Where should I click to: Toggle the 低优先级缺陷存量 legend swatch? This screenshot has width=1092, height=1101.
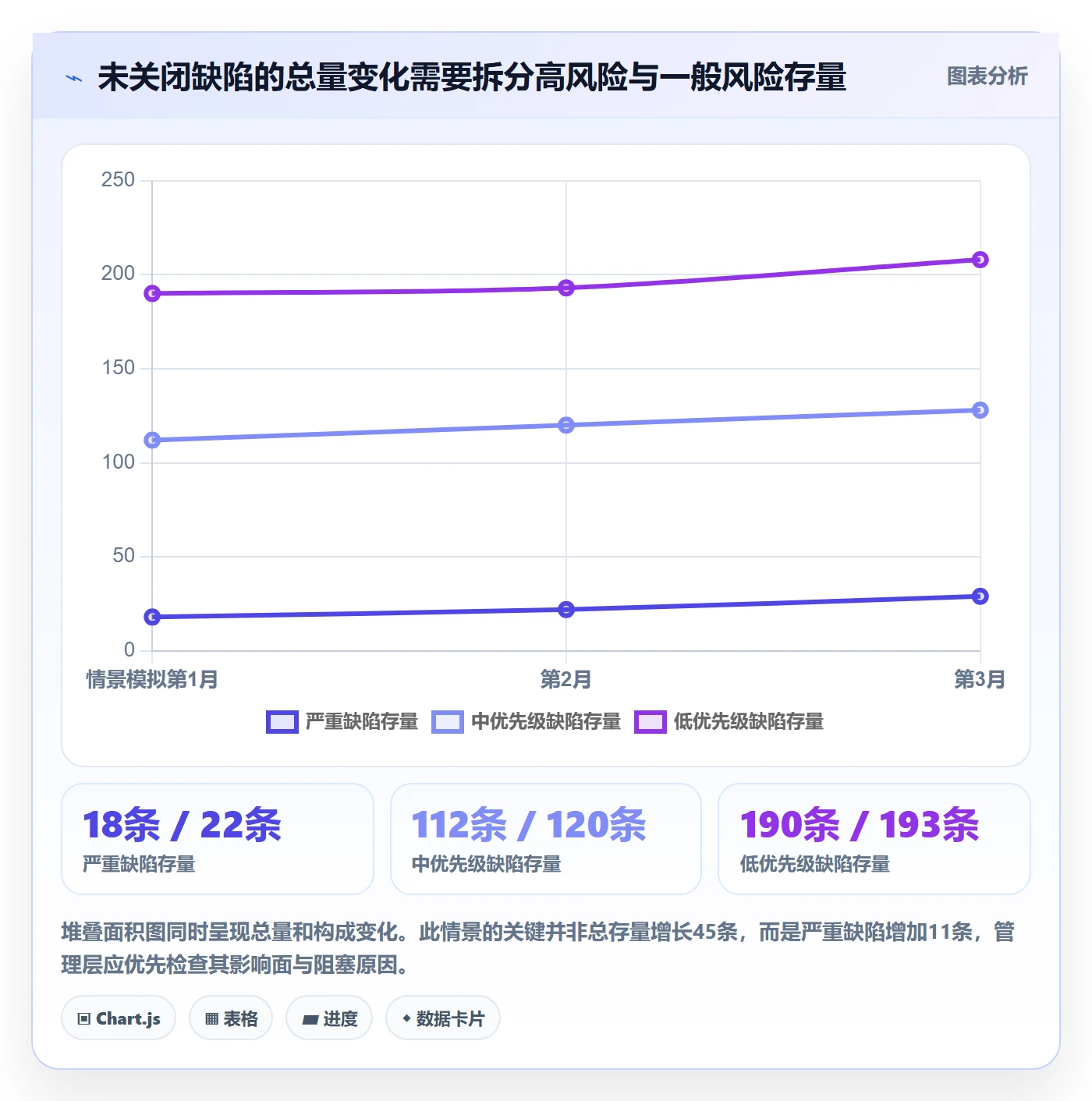click(x=651, y=722)
